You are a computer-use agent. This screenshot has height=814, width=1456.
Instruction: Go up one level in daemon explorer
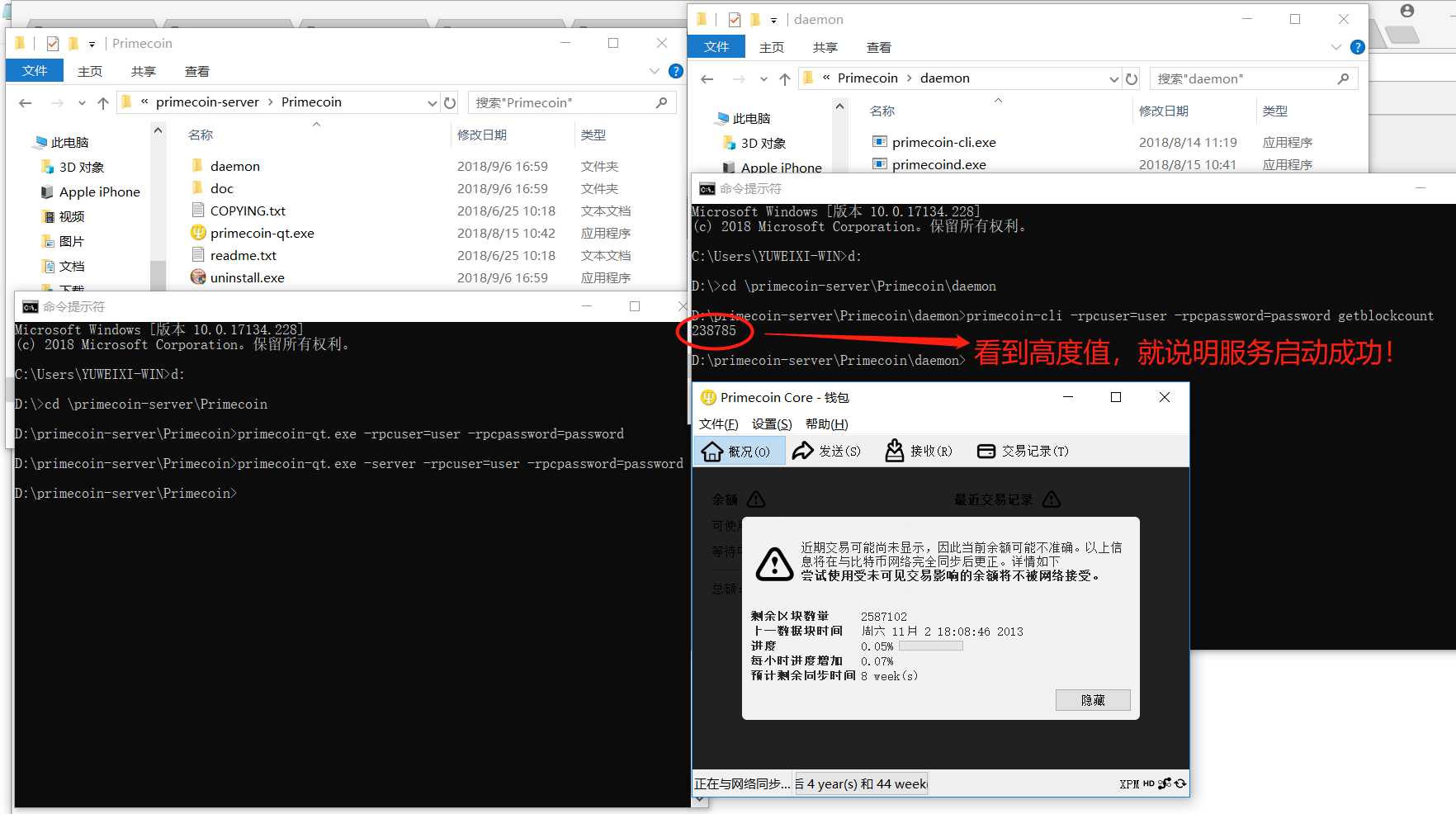coord(785,79)
